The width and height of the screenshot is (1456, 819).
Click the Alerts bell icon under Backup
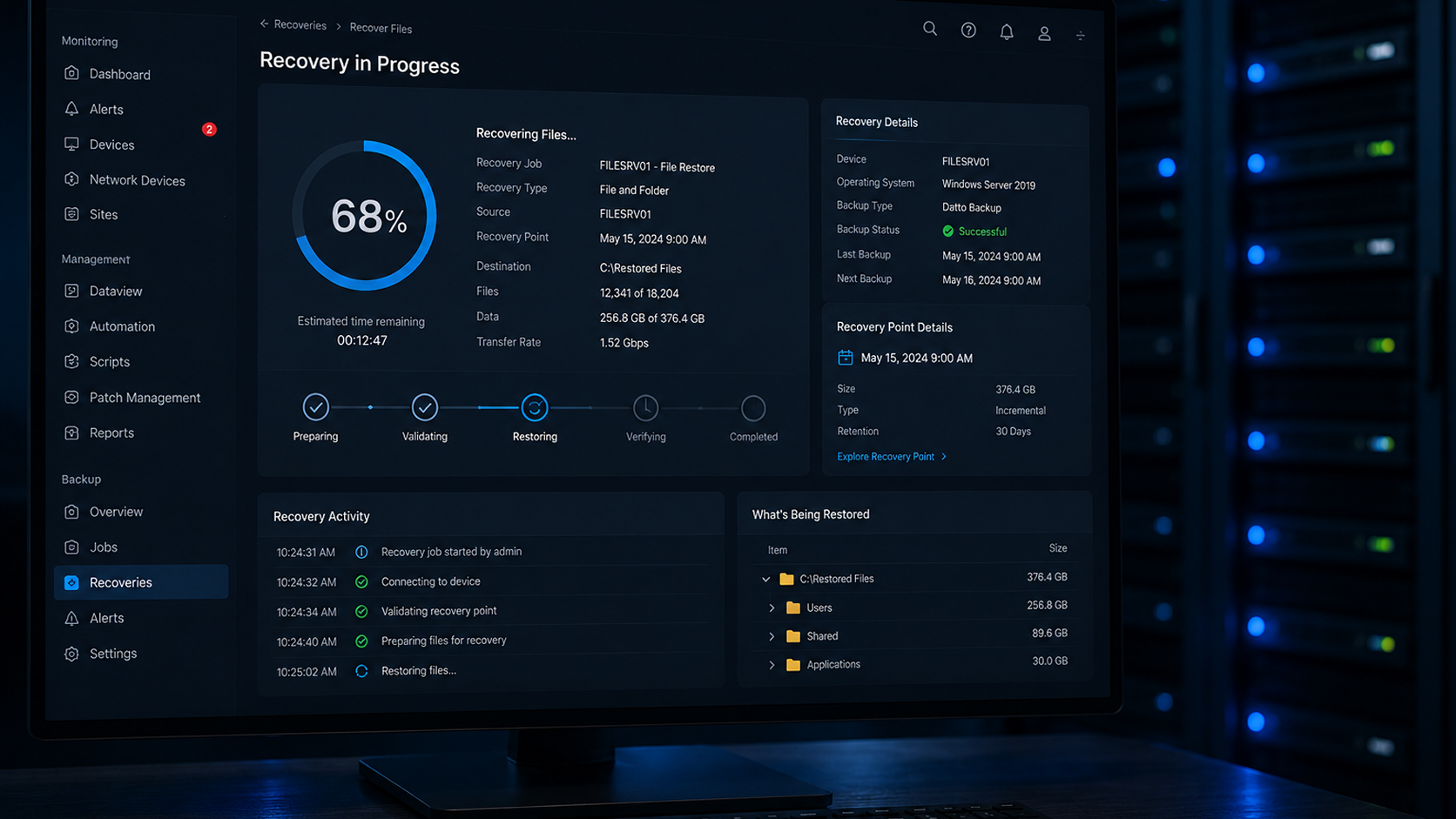[x=71, y=618]
